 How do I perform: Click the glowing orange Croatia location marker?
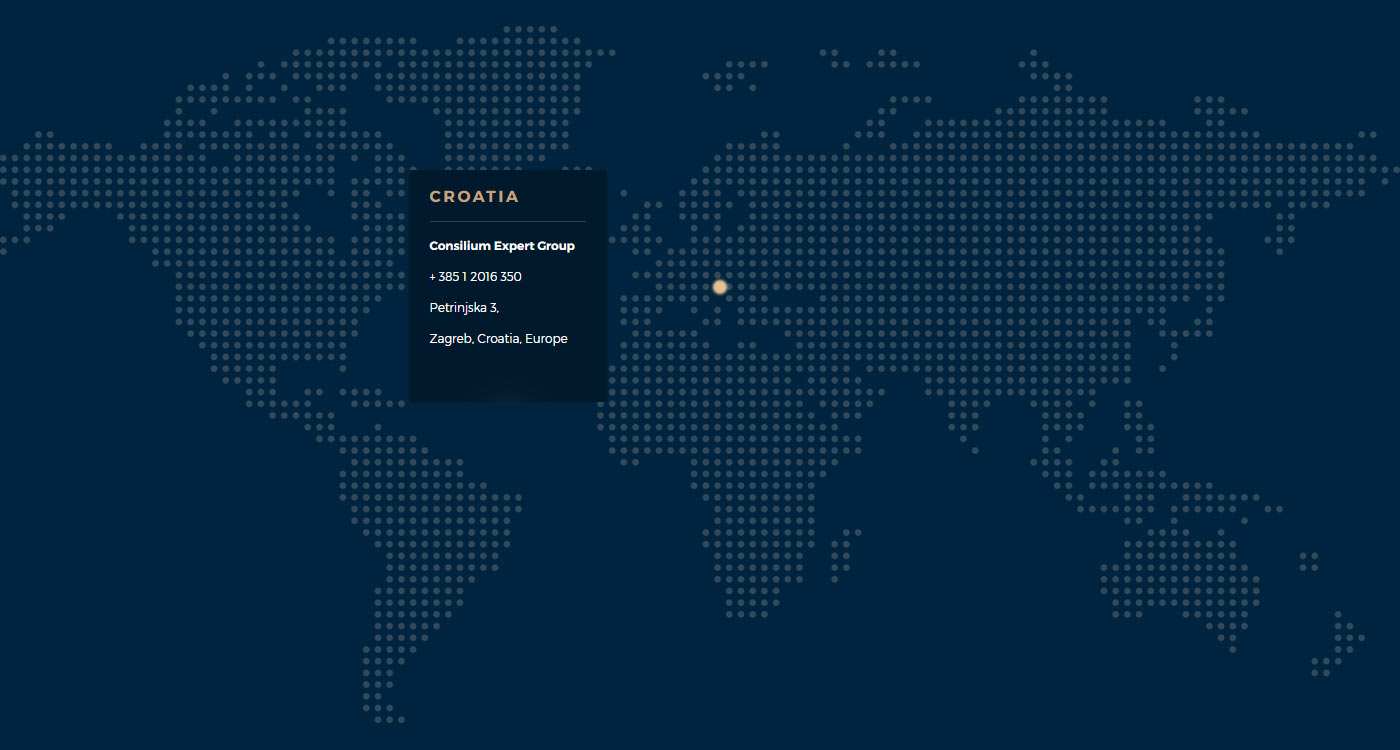tap(720, 287)
